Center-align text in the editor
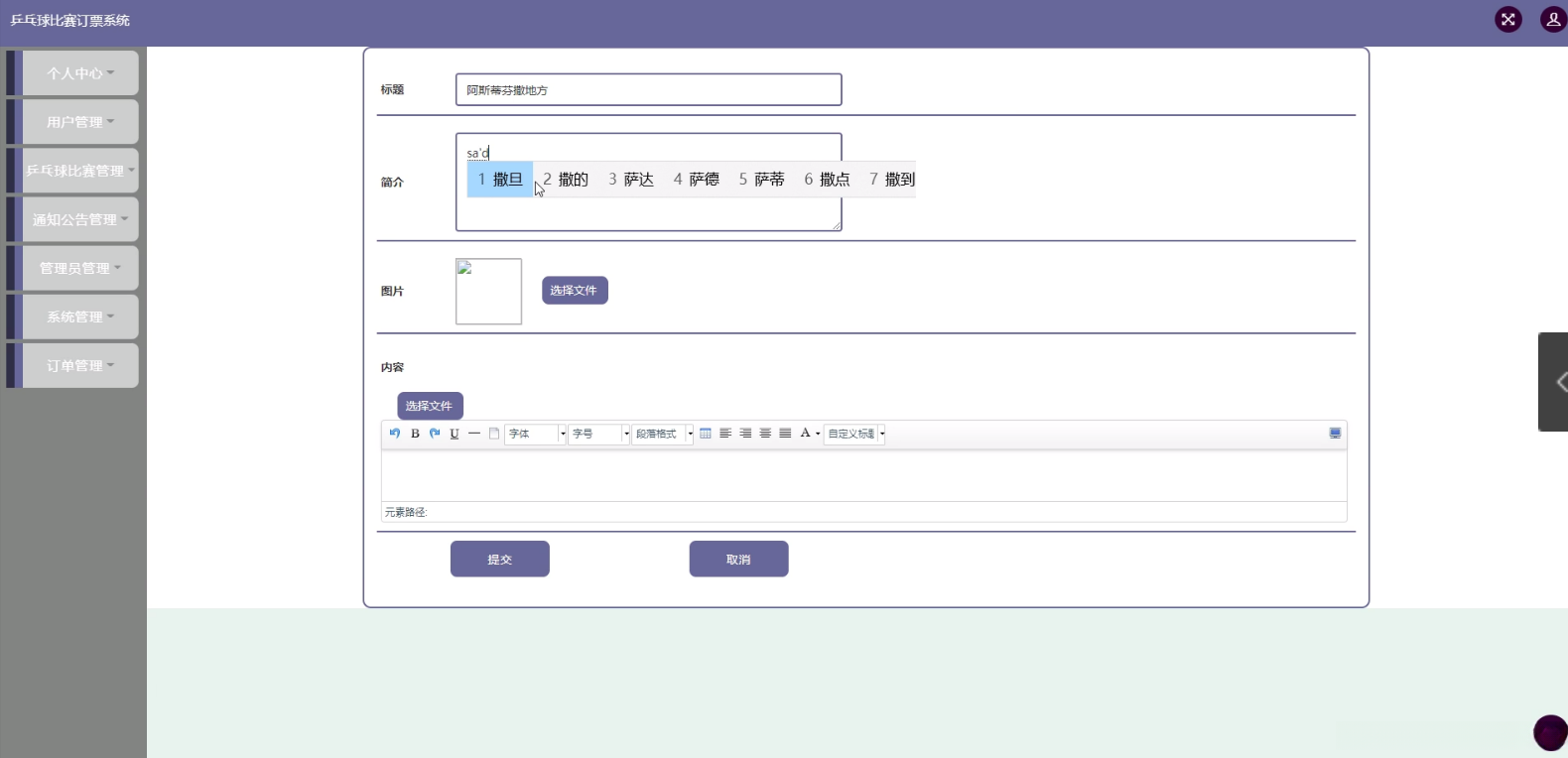Viewport: 1568px width, 758px height. pyautogui.click(x=765, y=434)
